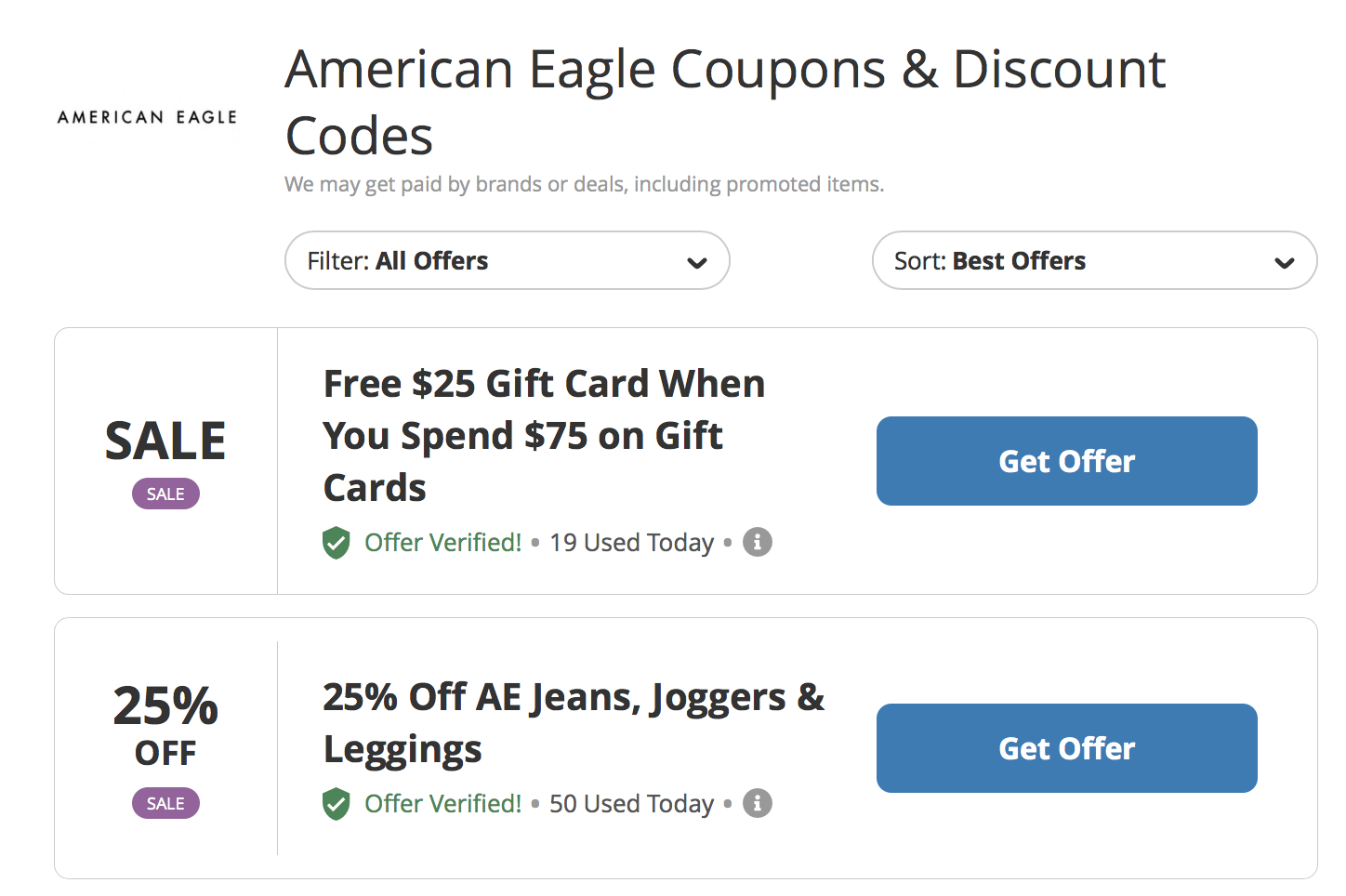
Task: Click Get Offer on the 25% off jeans deal
Action: pos(1066,748)
